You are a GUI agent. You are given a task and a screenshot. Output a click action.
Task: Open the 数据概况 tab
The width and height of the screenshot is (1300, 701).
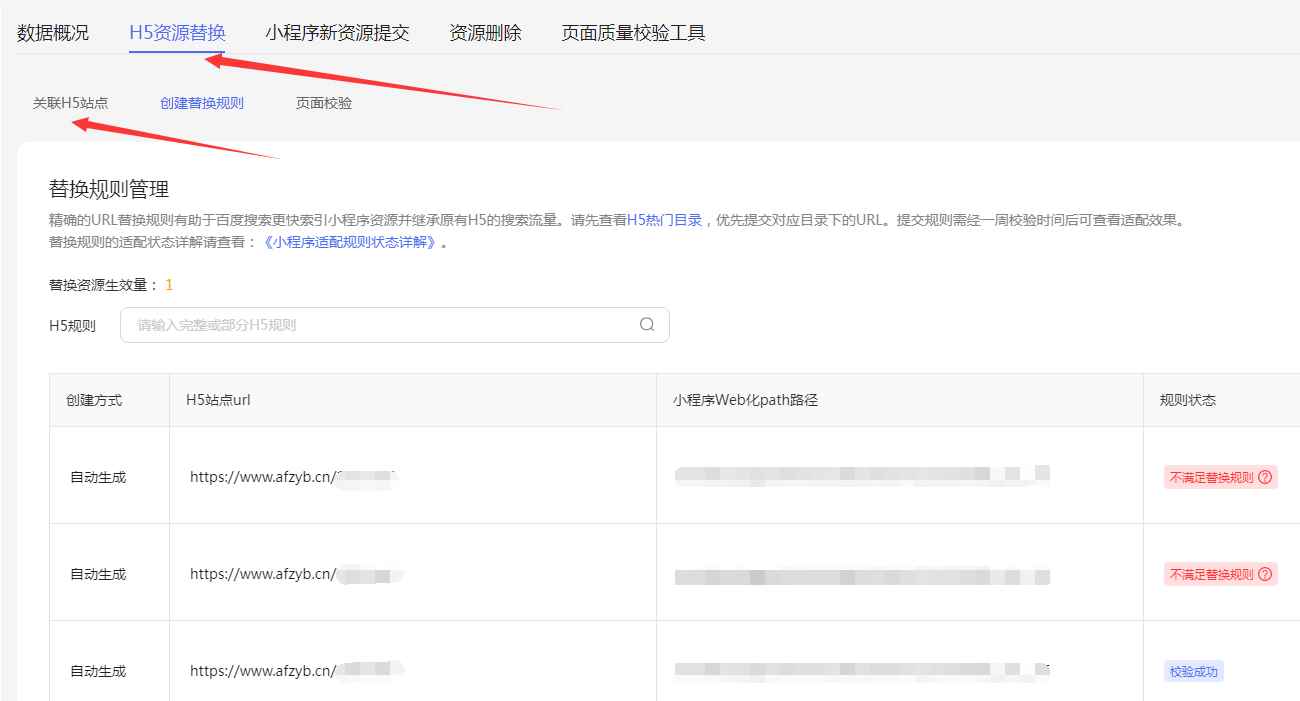tap(53, 33)
